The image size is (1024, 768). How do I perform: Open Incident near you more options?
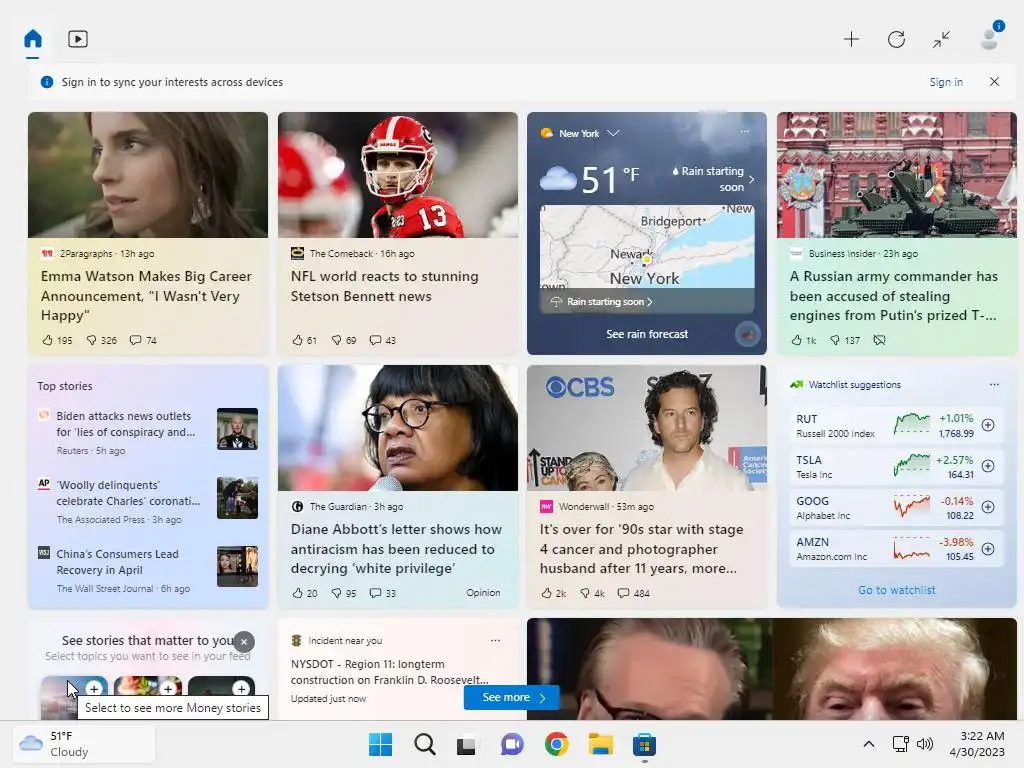coord(495,641)
